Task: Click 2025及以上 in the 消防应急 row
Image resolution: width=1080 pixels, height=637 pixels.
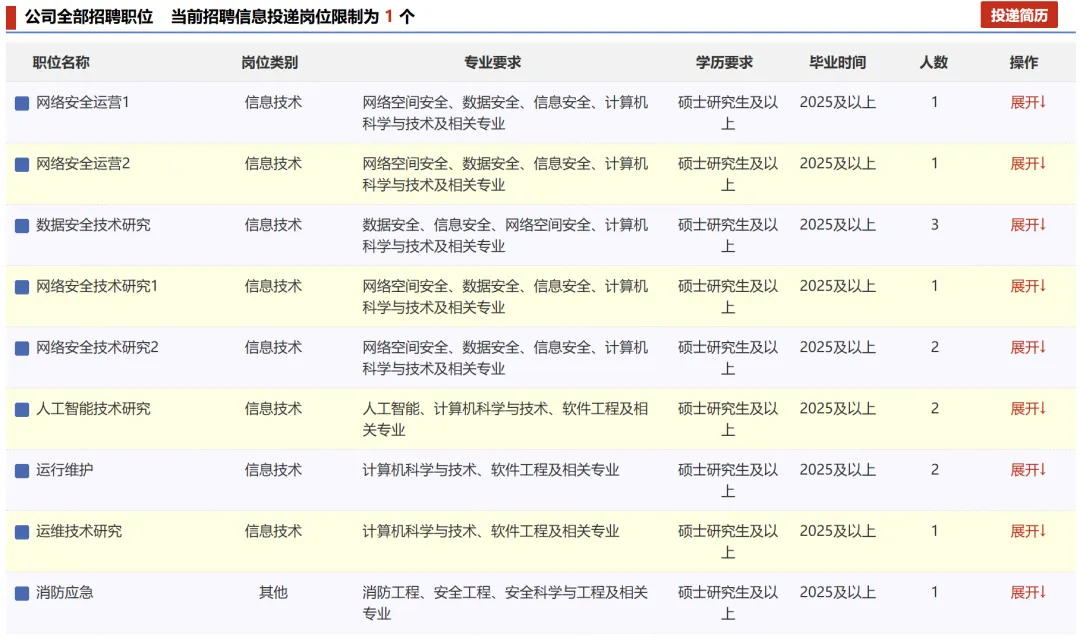Action: 838,592
